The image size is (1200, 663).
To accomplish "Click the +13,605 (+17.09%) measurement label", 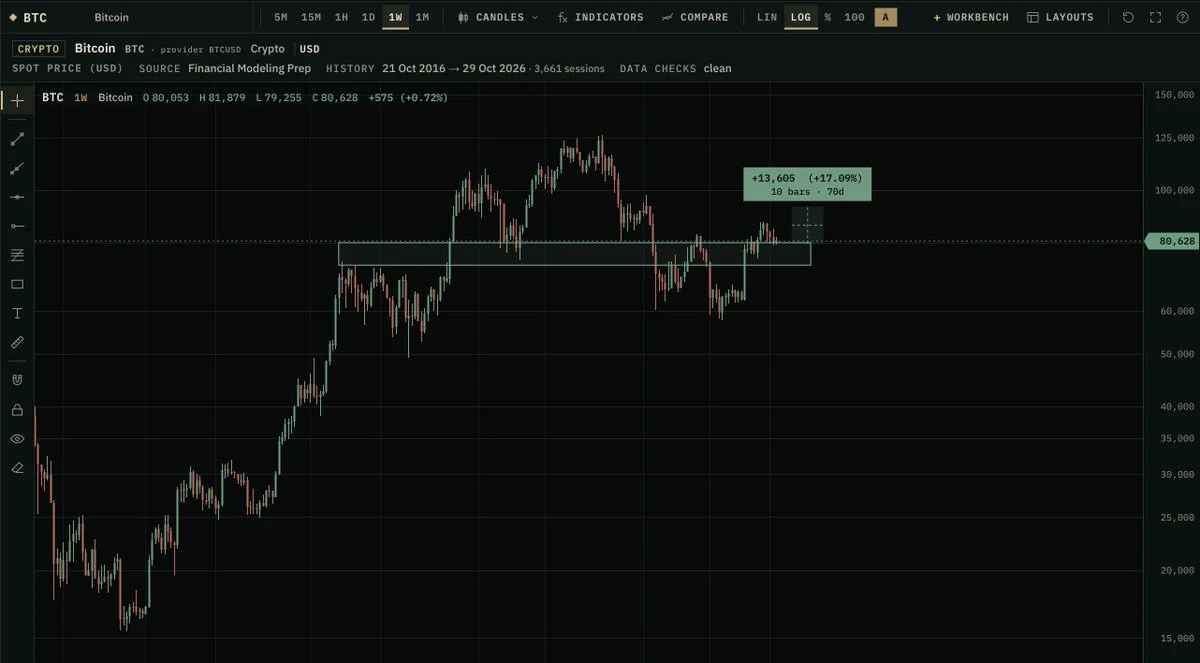I will coord(806,184).
